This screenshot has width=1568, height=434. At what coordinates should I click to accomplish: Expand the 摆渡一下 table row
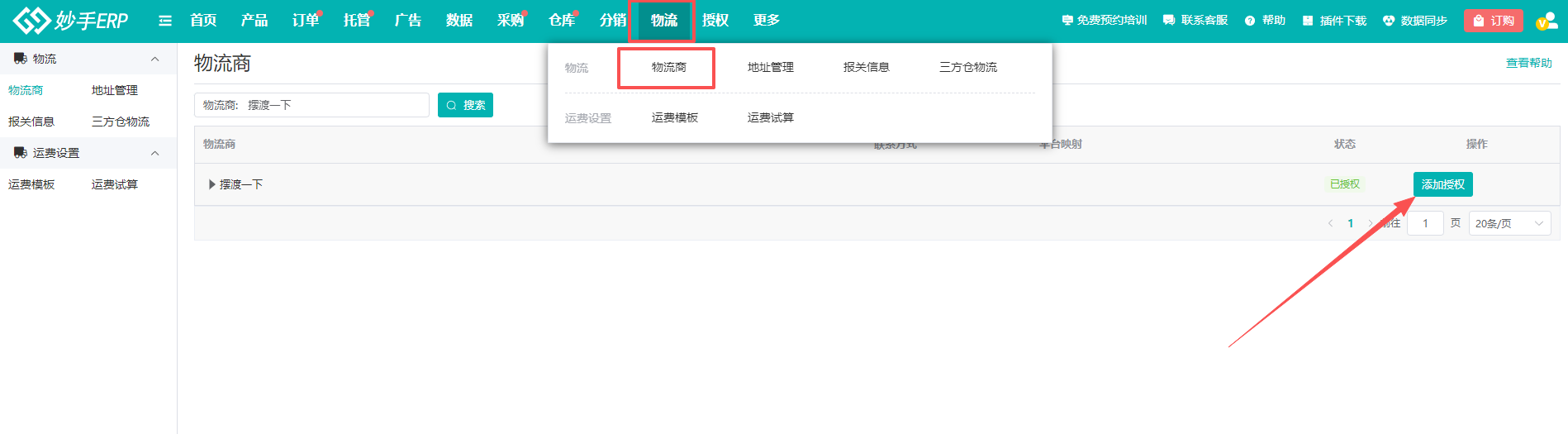pos(212,184)
